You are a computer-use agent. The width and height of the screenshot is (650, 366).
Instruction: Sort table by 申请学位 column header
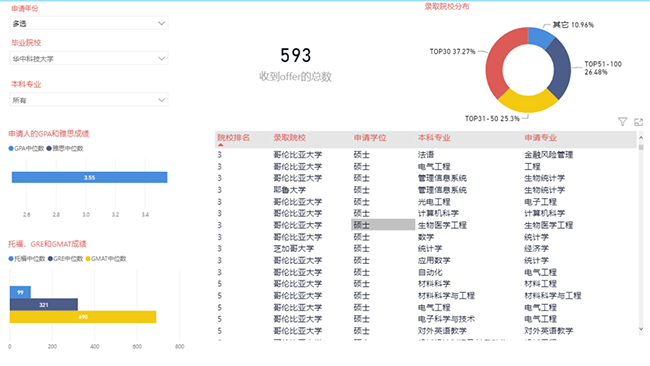coord(370,138)
